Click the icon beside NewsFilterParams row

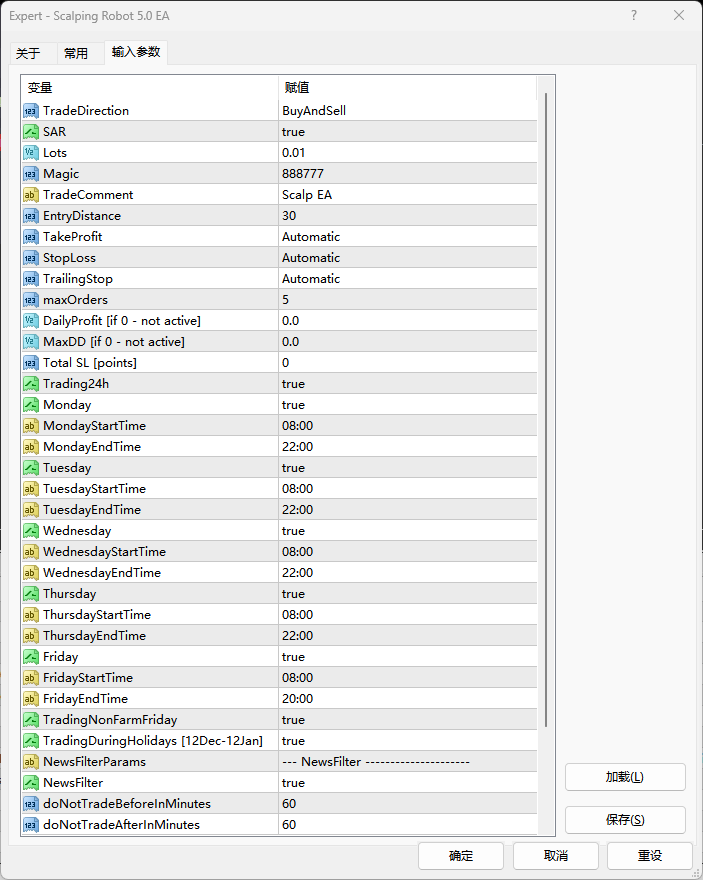click(31, 762)
